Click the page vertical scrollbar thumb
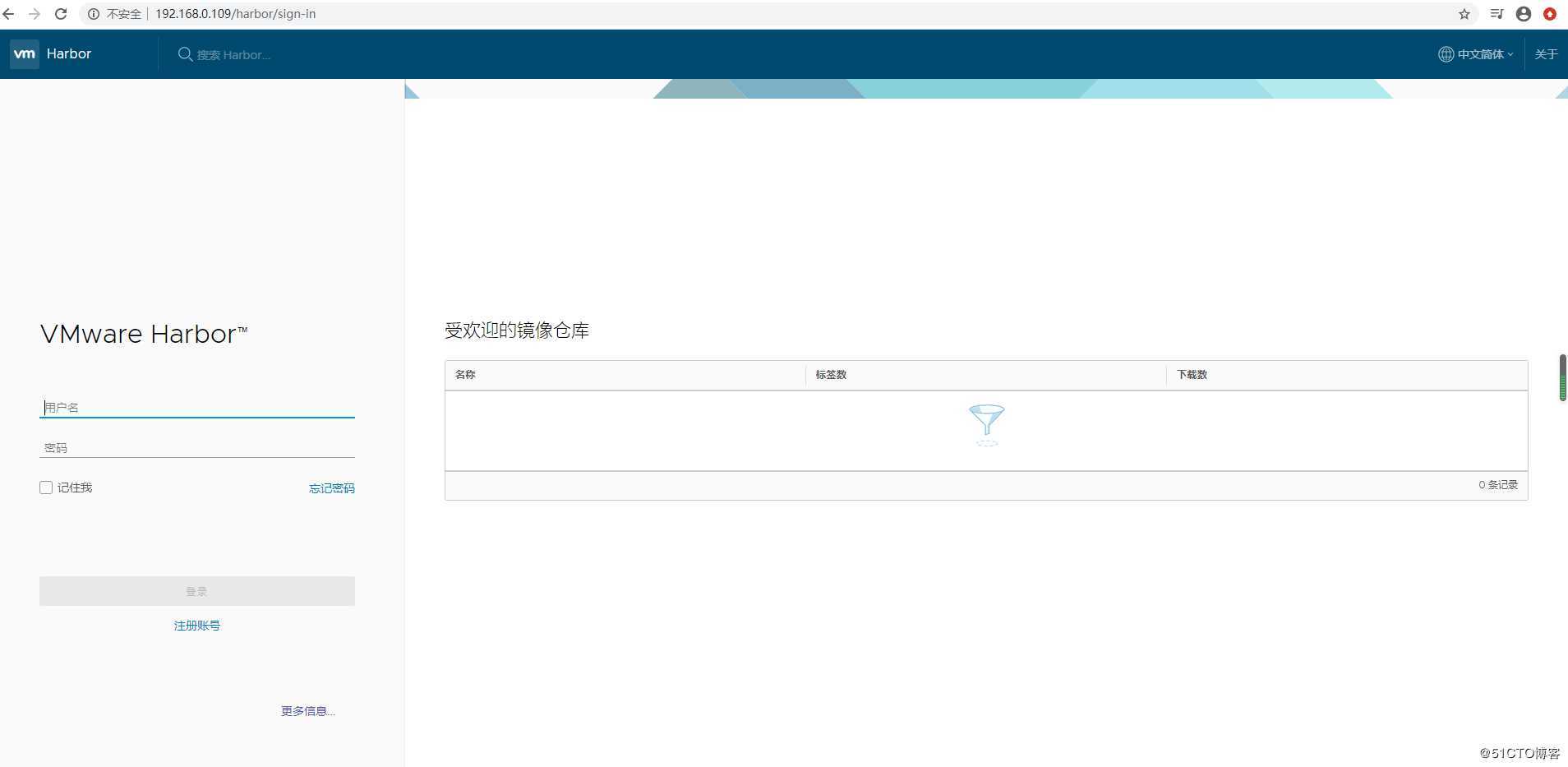The height and width of the screenshot is (767, 1568). coord(1563,377)
